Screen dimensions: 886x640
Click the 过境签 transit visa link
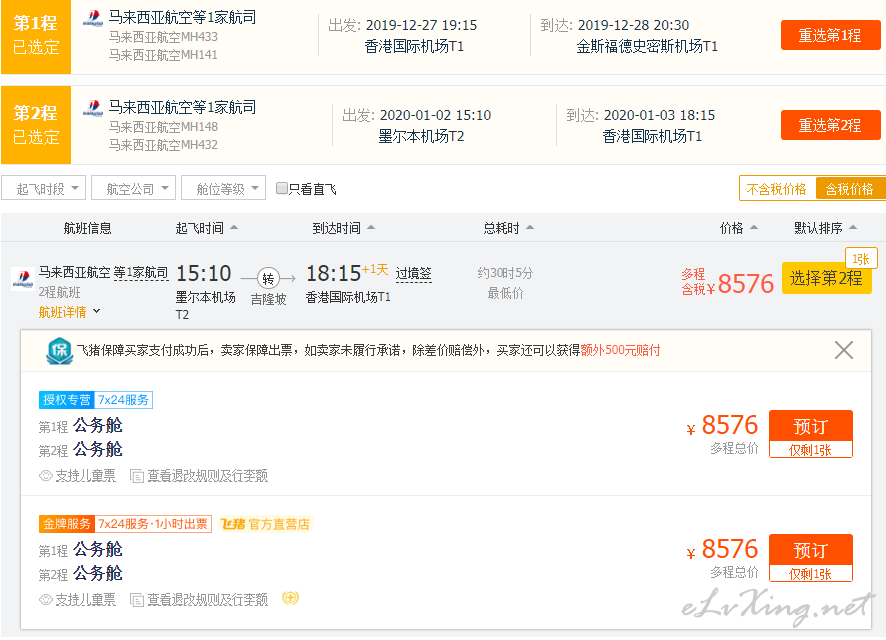point(414,274)
